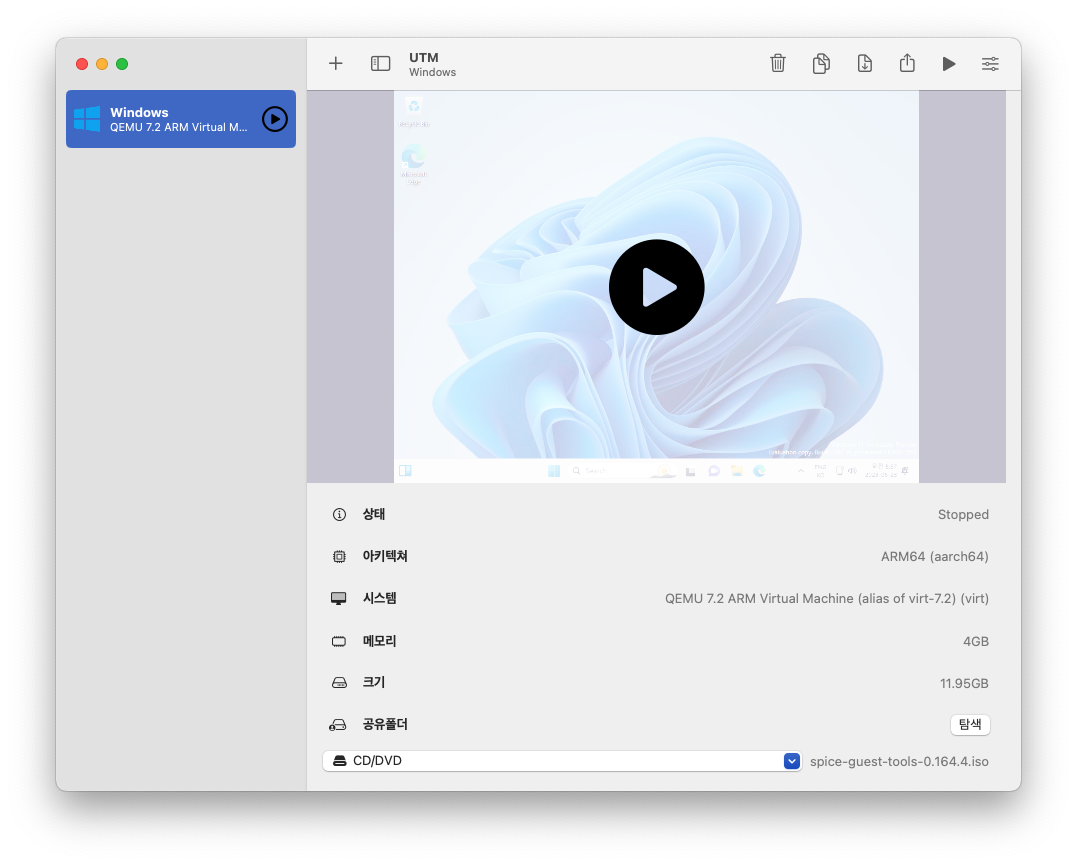Click the 공유폴더 shared drive icon
The height and width of the screenshot is (865, 1077).
tap(338, 725)
